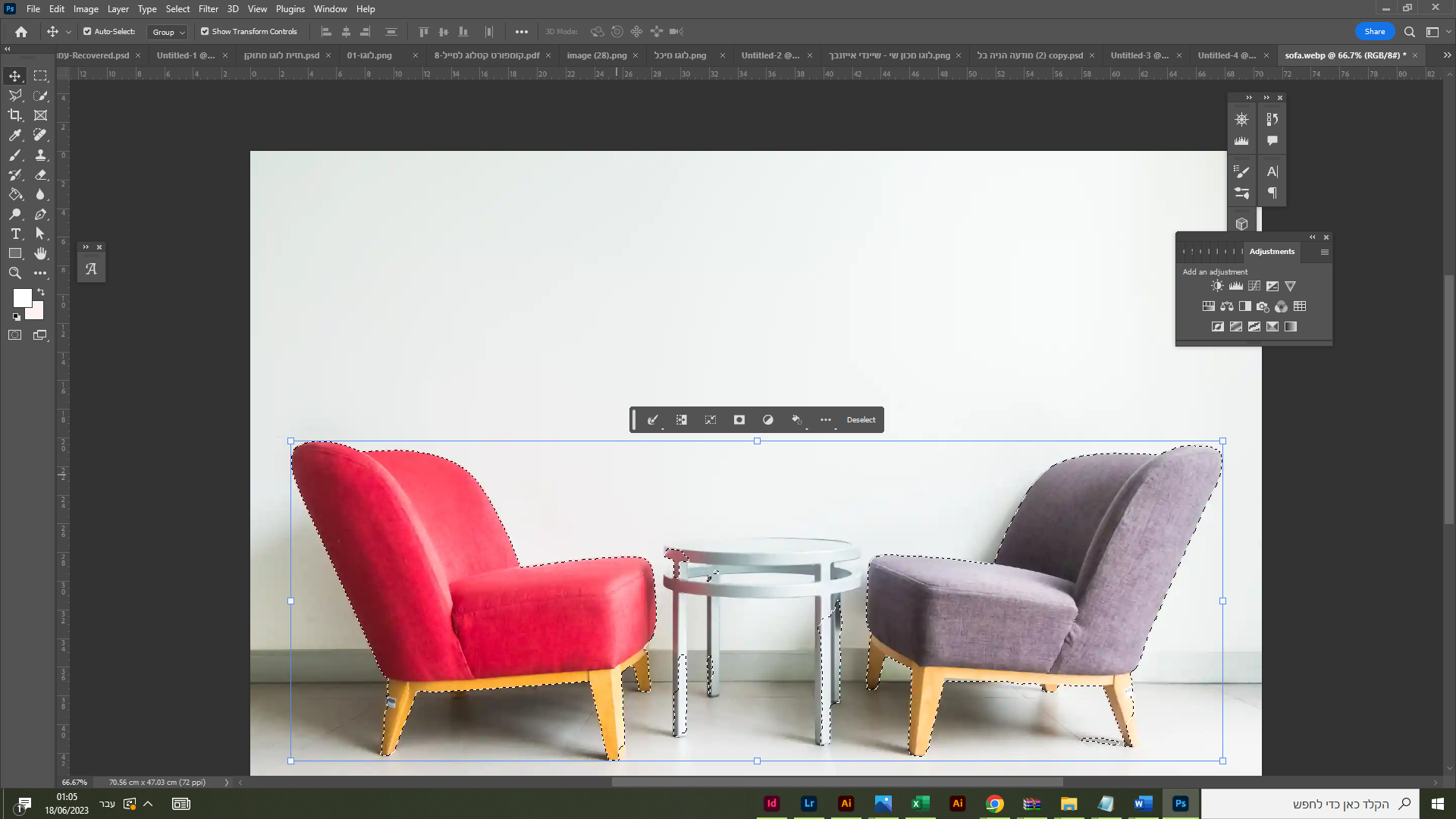Screen dimensions: 1456x819
Task: Open the Adjustments panel menu
Action: (1324, 252)
